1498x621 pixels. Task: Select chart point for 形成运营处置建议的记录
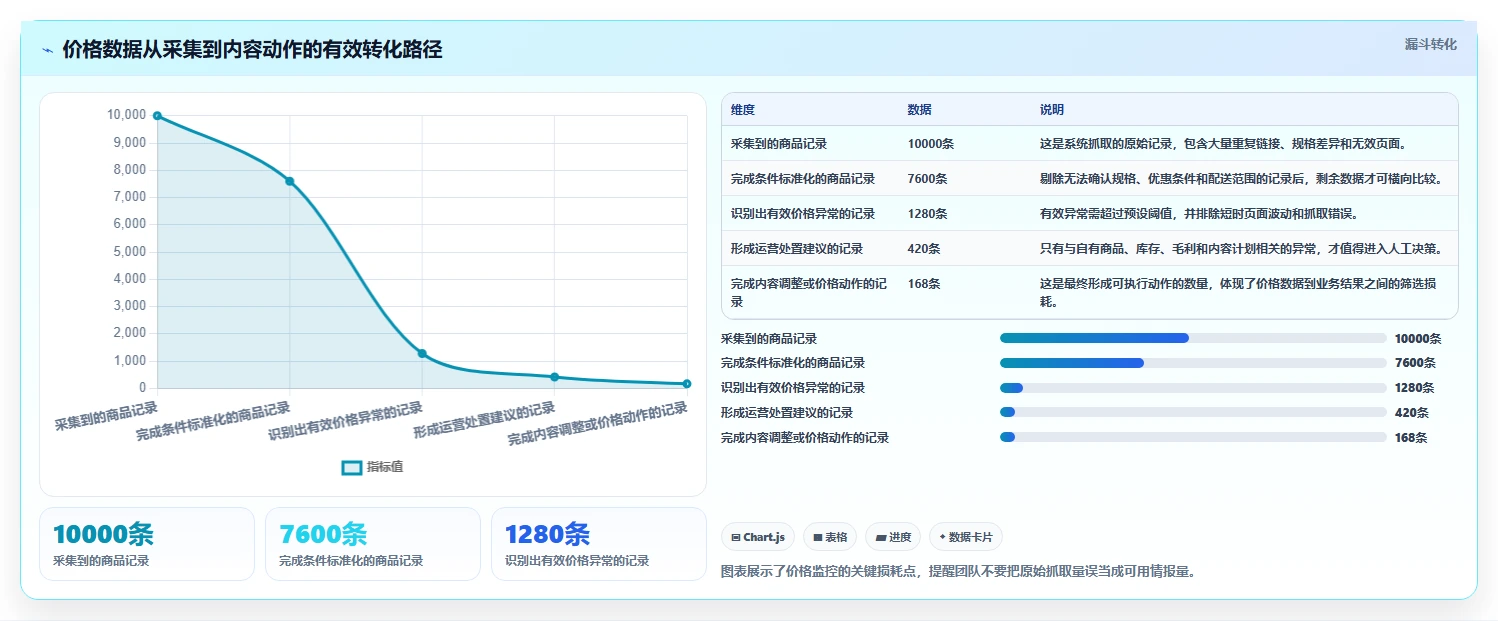pyautogui.click(x=554, y=377)
